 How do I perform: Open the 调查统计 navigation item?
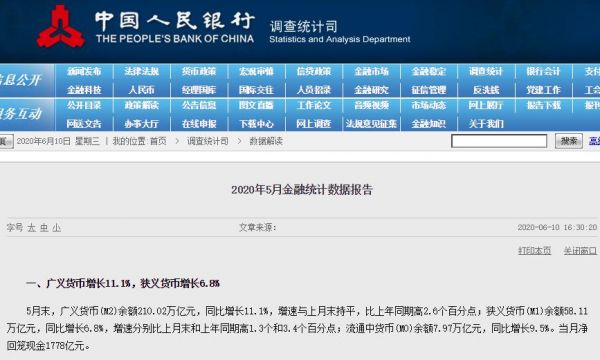click(x=486, y=72)
